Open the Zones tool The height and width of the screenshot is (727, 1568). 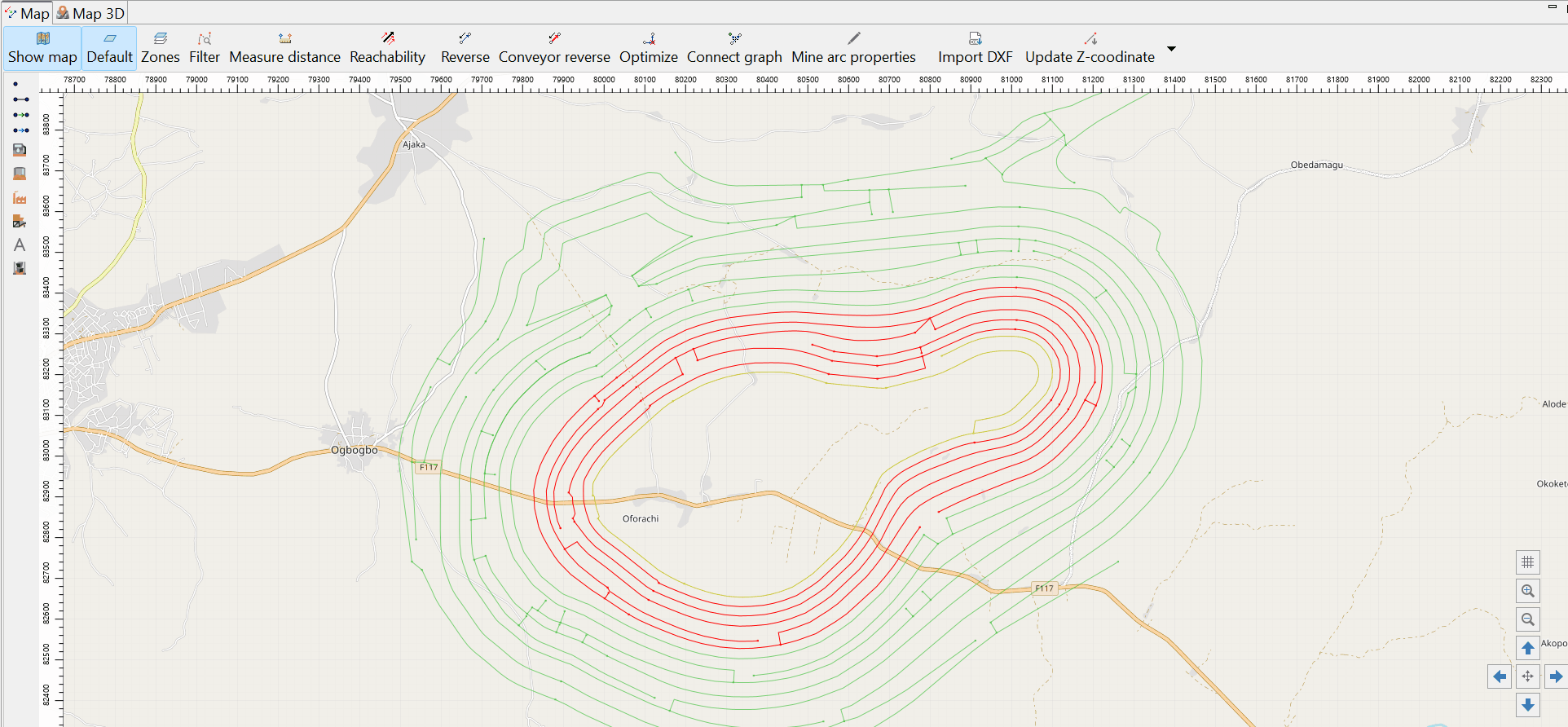tap(161, 48)
